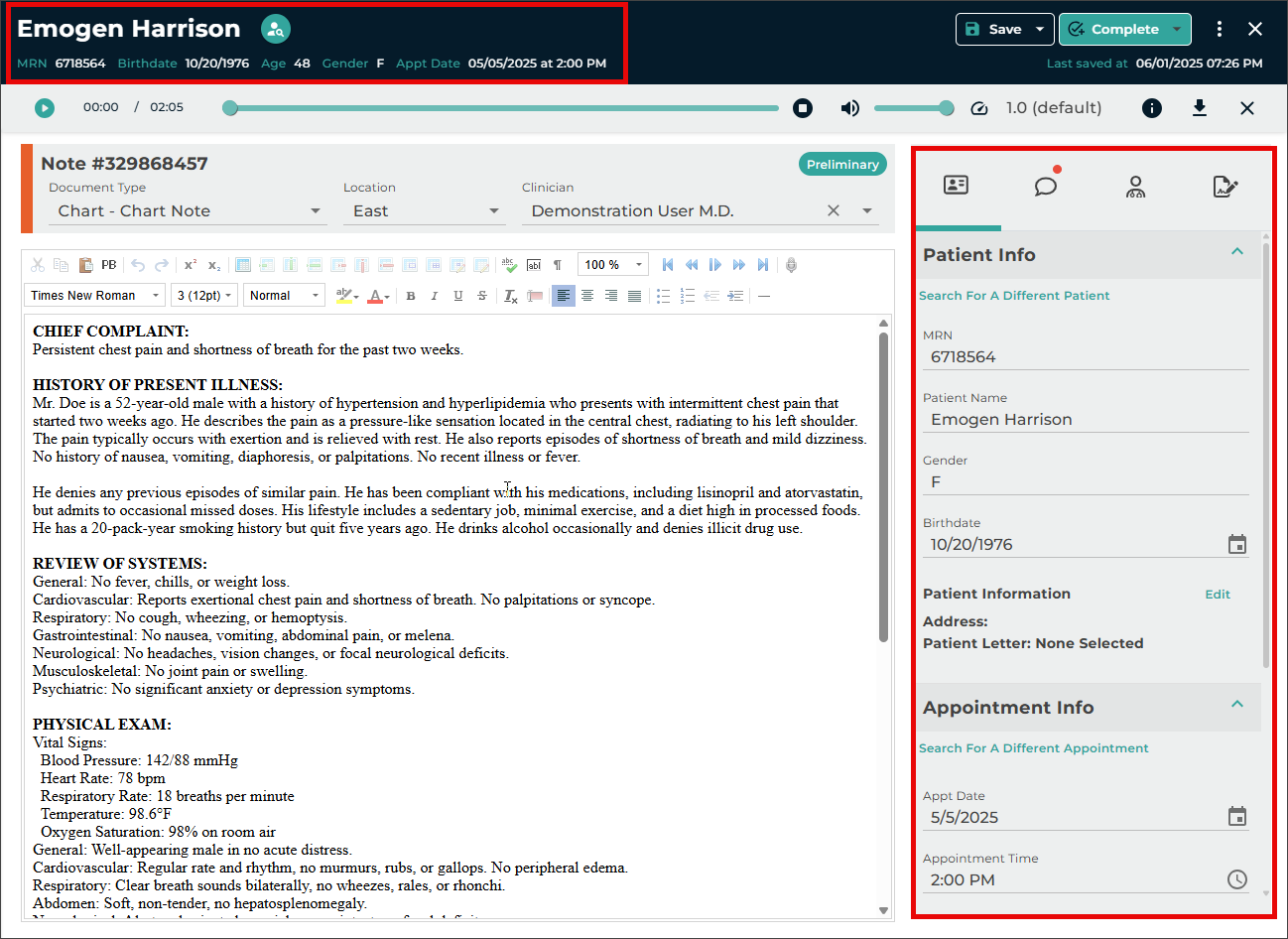1288x939 pixels.
Task: Toggle underline formatting
Action: (457, 296)
